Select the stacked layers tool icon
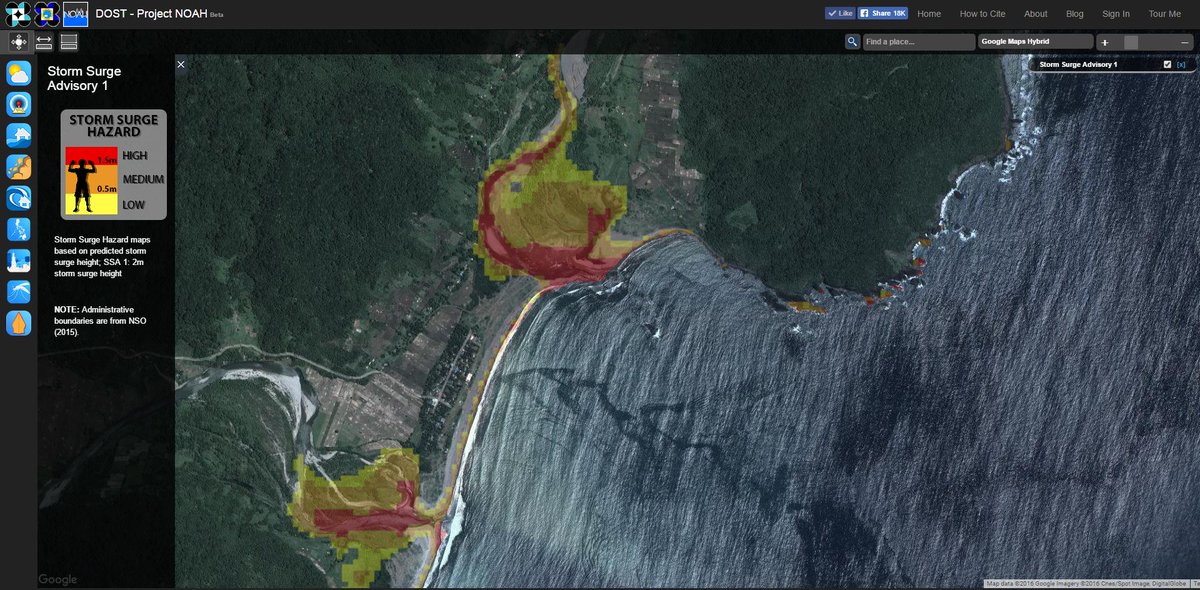 click(69, 42)
